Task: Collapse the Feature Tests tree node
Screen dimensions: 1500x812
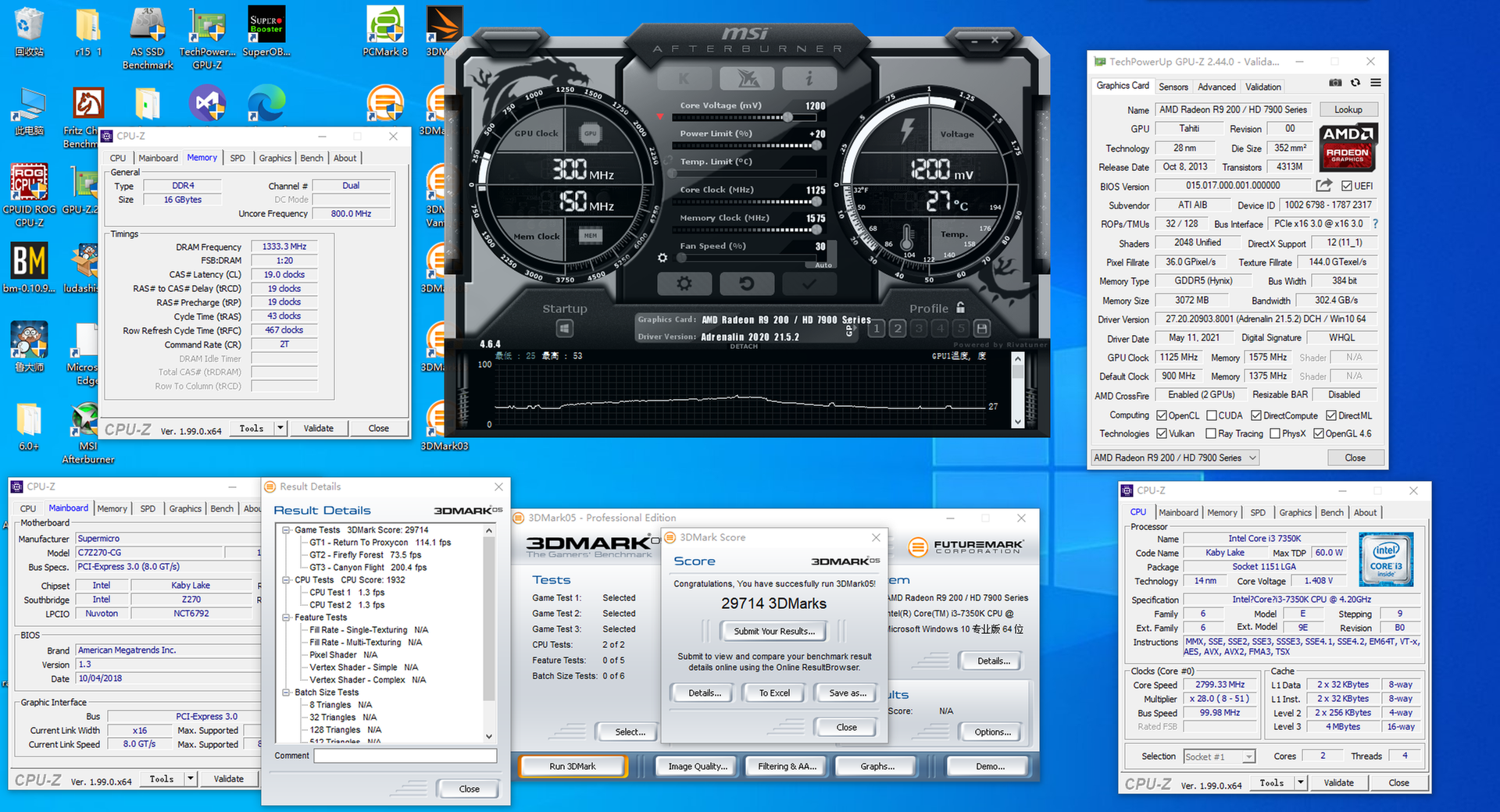Action: coord(287,618)
